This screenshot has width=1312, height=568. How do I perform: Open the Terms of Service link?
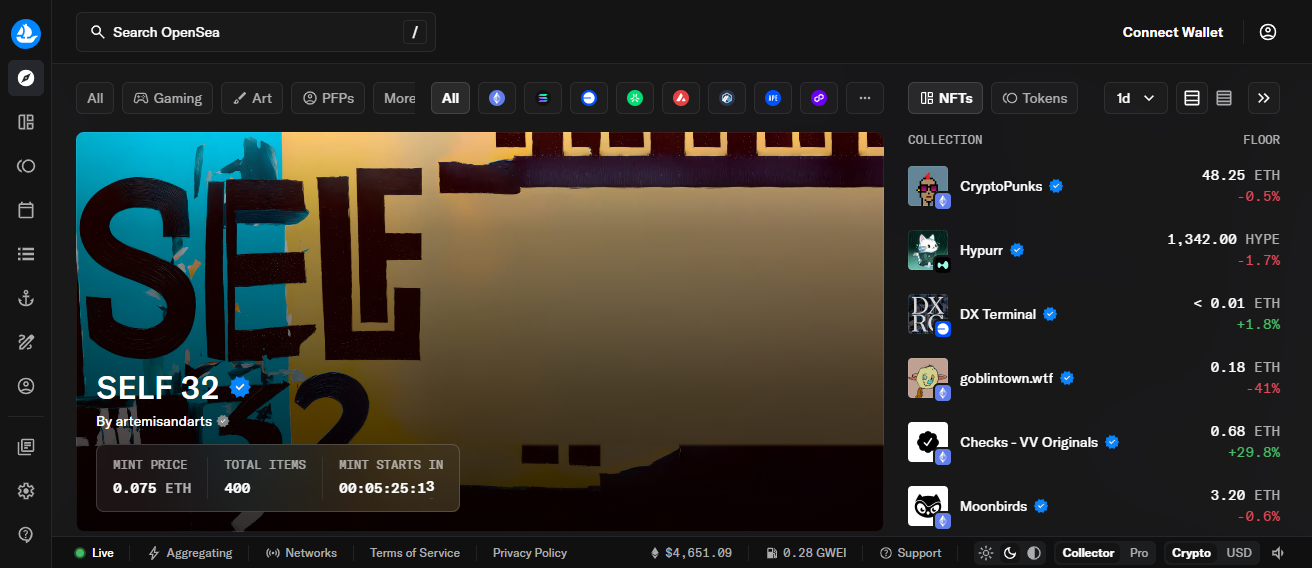[415, 553]
